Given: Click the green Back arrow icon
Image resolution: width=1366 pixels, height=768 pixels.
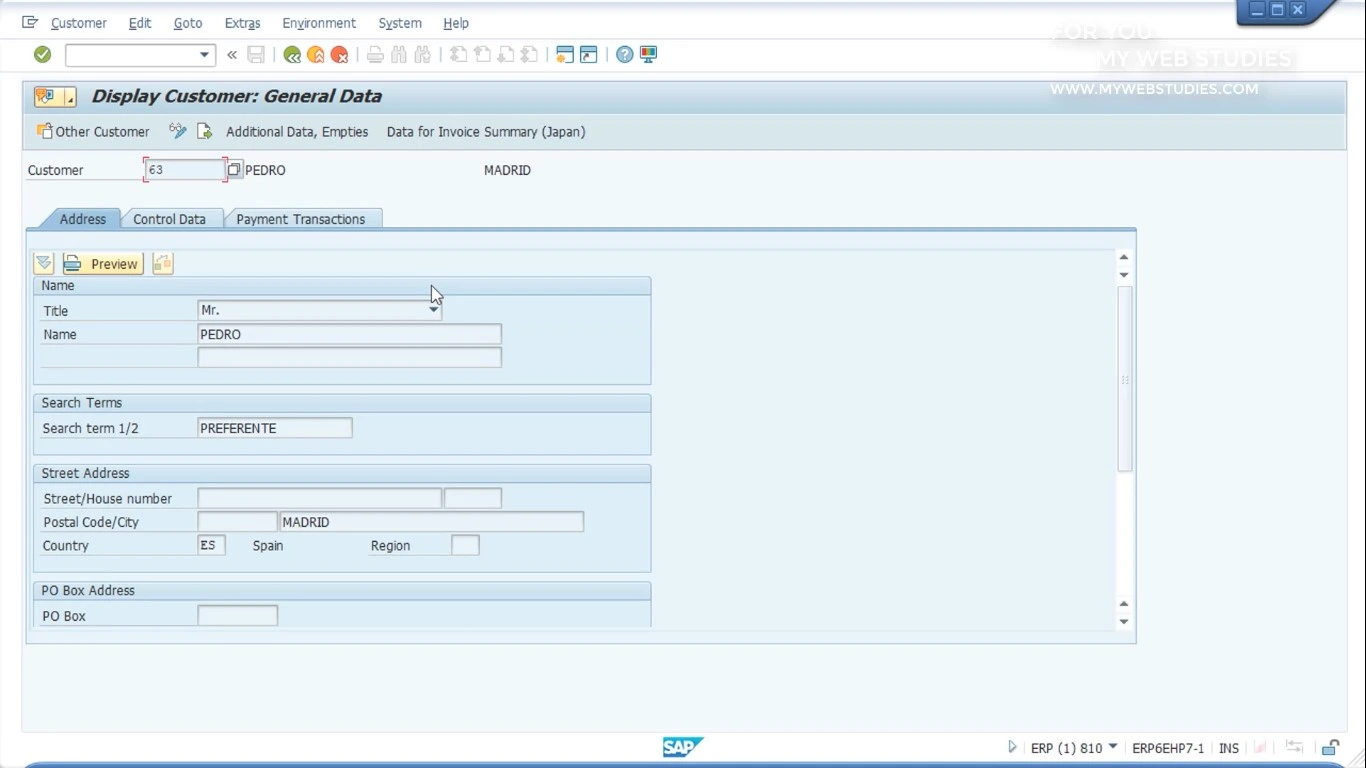Looking at the screenshot, I should click(x=292, y=55).
